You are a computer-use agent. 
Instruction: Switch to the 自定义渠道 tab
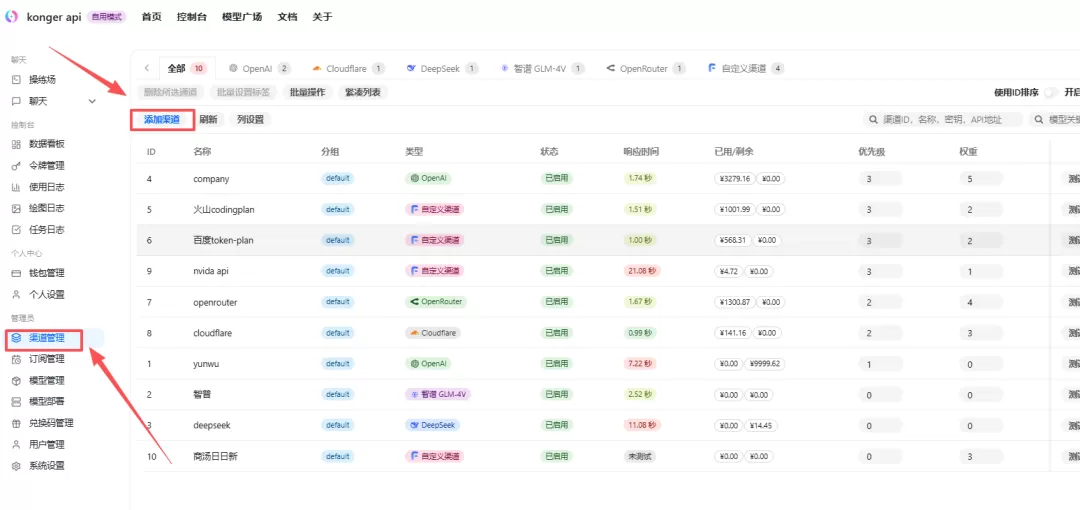point(747,68)
